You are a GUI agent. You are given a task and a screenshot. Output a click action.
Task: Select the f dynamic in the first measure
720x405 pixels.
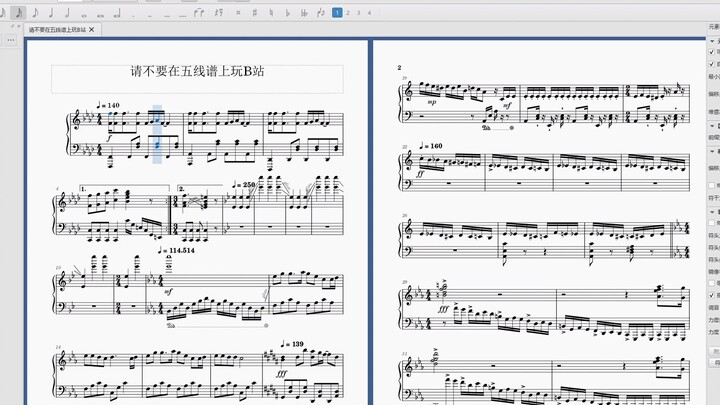click(x=109, y=138)
